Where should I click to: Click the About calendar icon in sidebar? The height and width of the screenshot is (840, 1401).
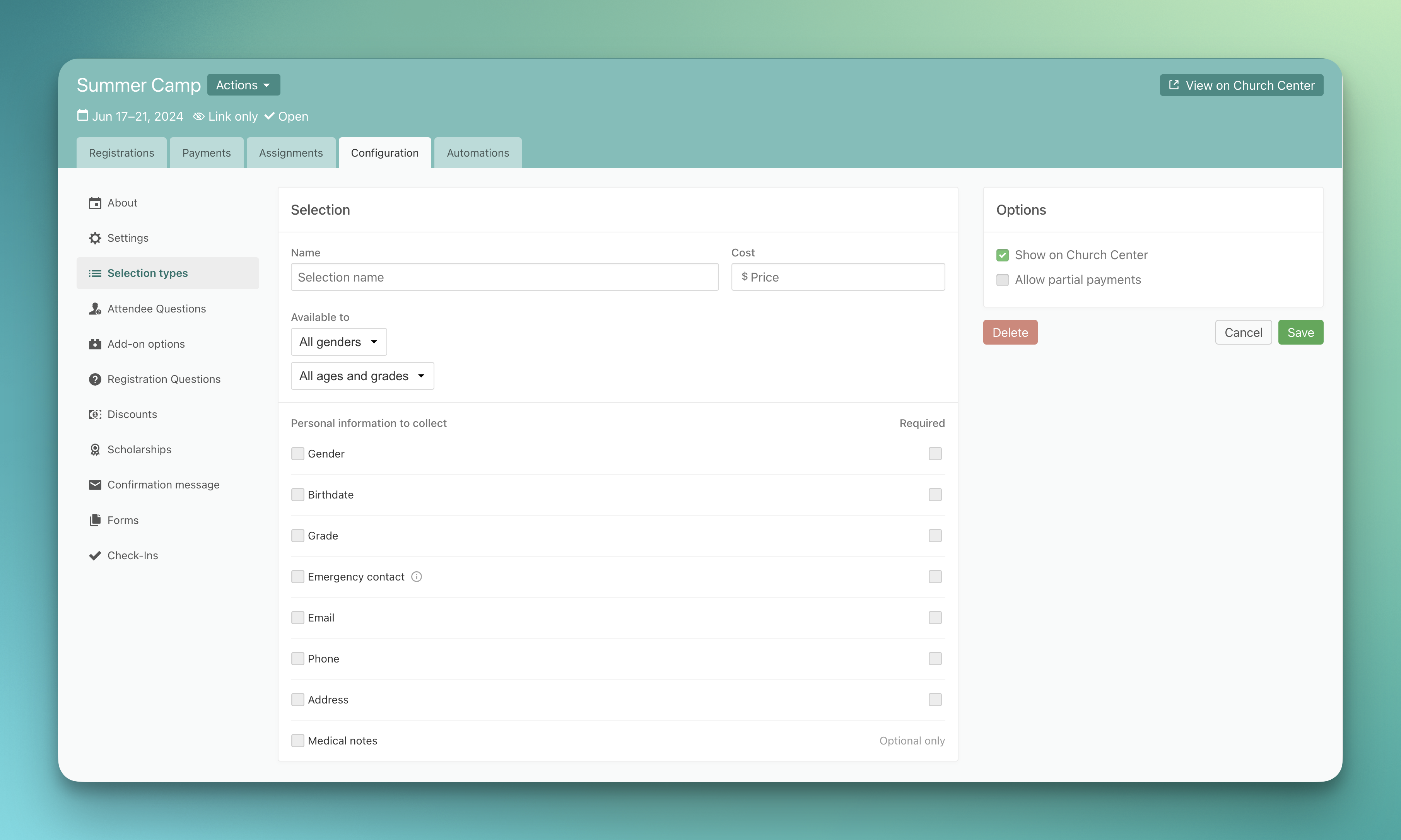pos(94,203)
